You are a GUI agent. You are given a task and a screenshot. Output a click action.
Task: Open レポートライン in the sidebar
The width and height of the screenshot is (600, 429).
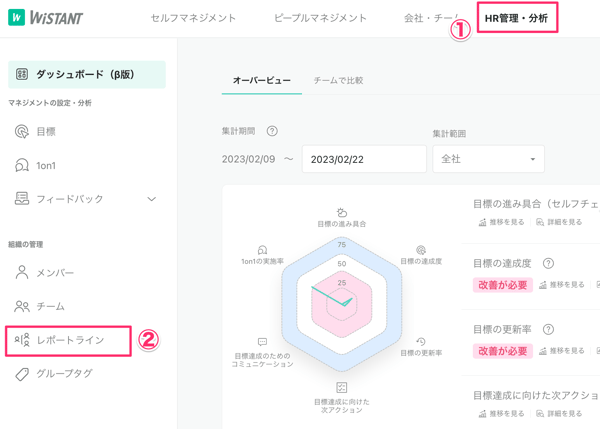click(x=69, y=340)
